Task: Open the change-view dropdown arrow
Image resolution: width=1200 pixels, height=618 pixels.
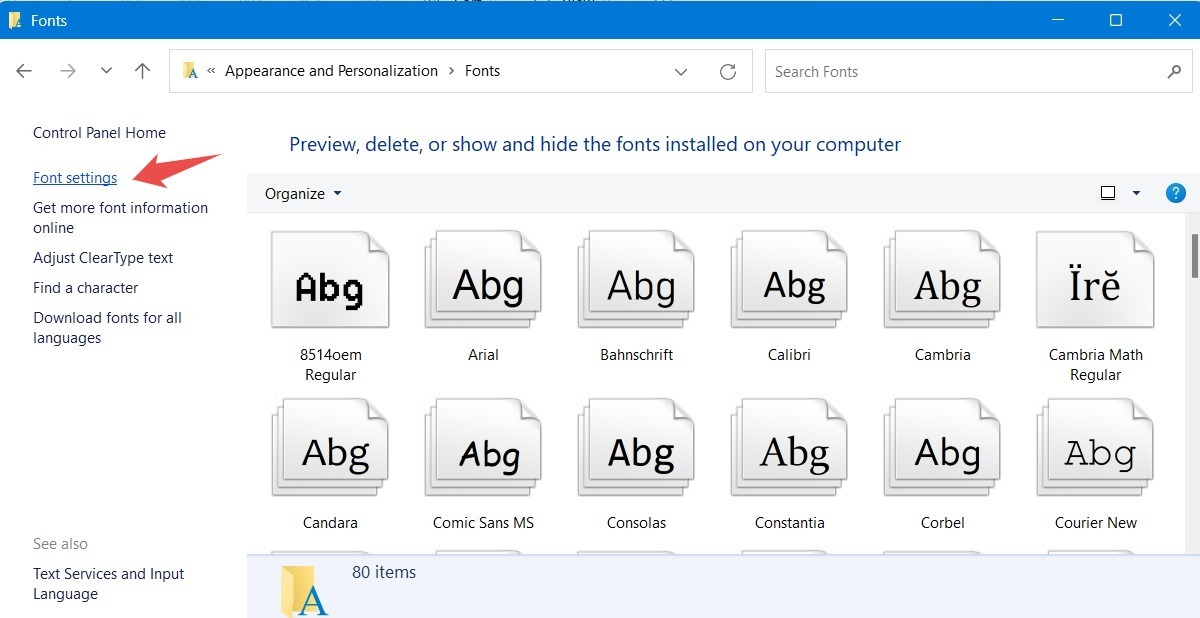Action: pyautogui.click(x=1136, y=193)
